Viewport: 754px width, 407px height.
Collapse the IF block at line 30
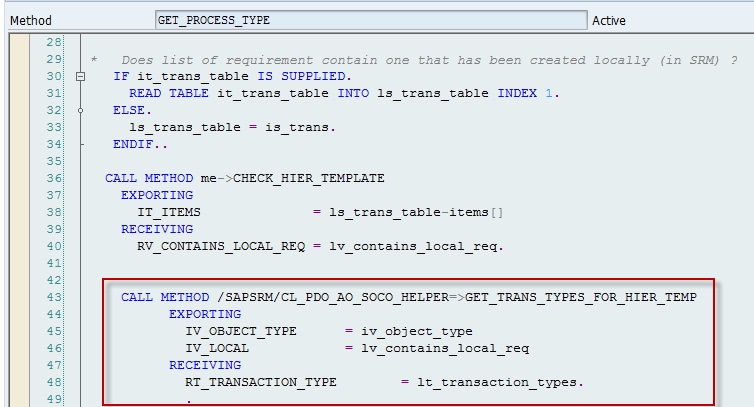click(81, 76)
